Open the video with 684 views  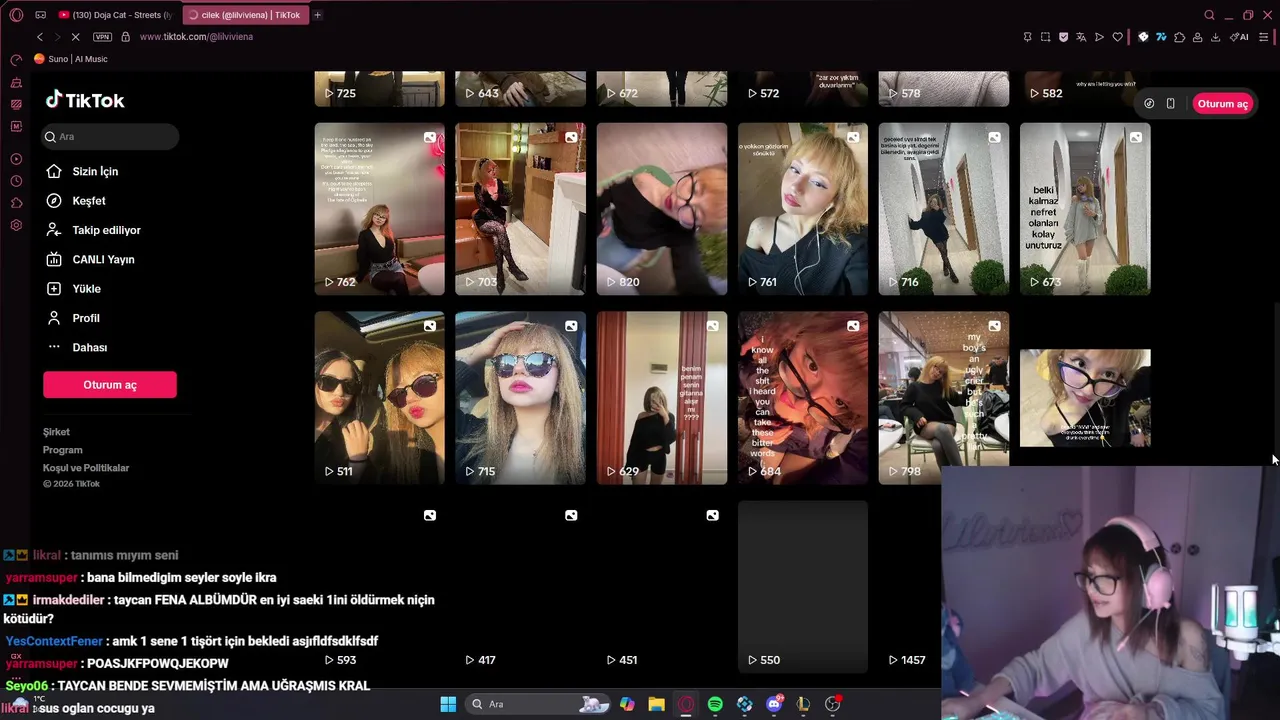(803, 398)
